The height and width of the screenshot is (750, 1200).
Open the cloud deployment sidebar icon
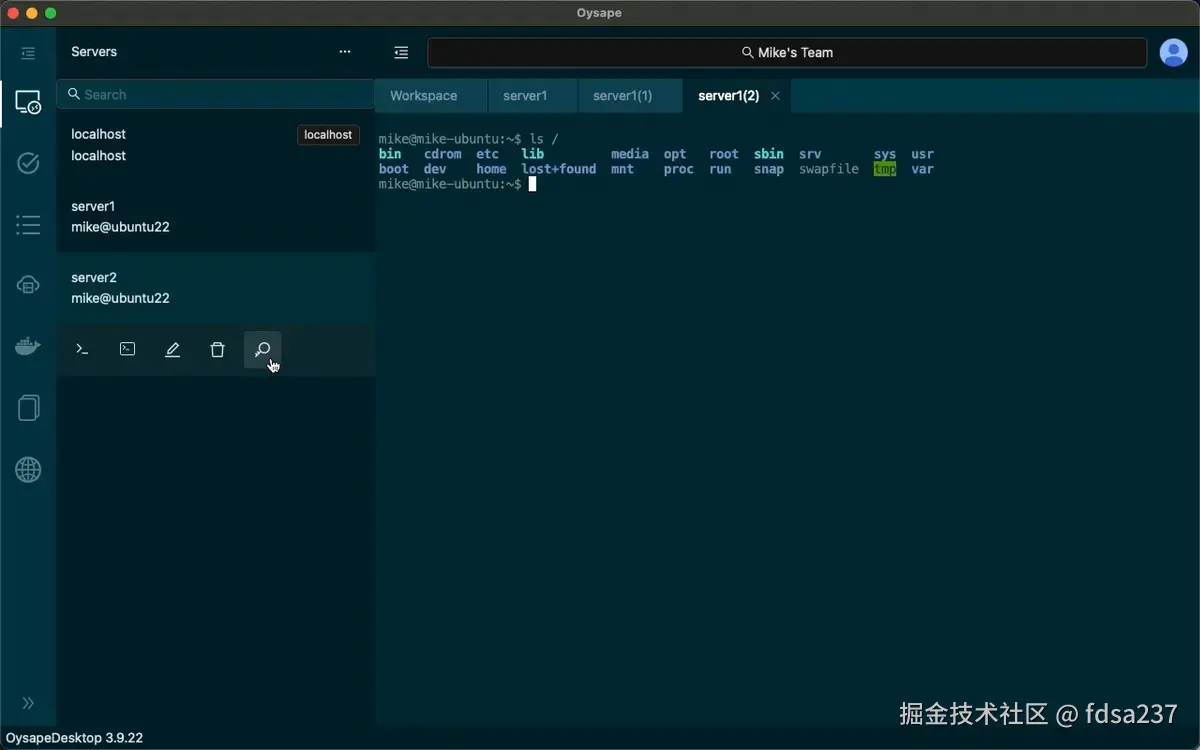click(28, 284)
